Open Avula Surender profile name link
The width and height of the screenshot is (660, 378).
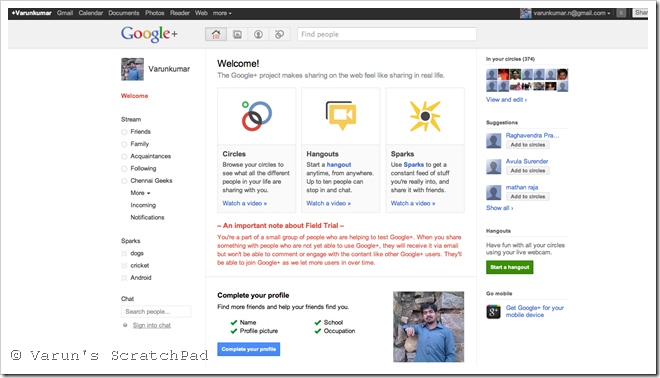(x=527, y=161)
